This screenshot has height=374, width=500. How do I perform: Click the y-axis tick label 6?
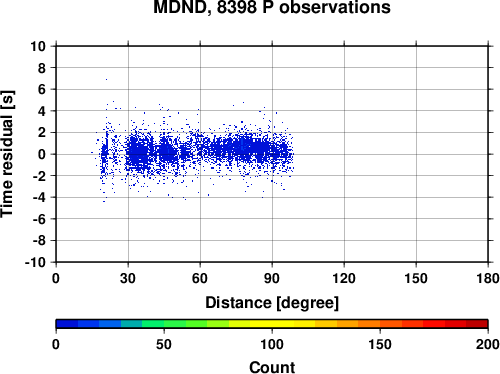(42, 89)
